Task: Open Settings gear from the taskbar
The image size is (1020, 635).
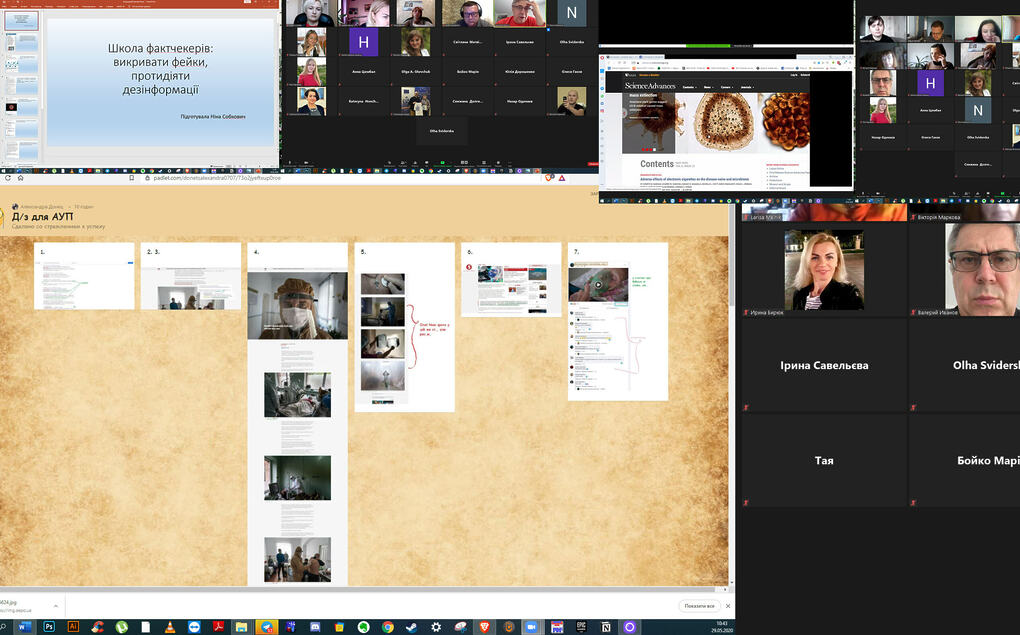Action: pos(436,627)
